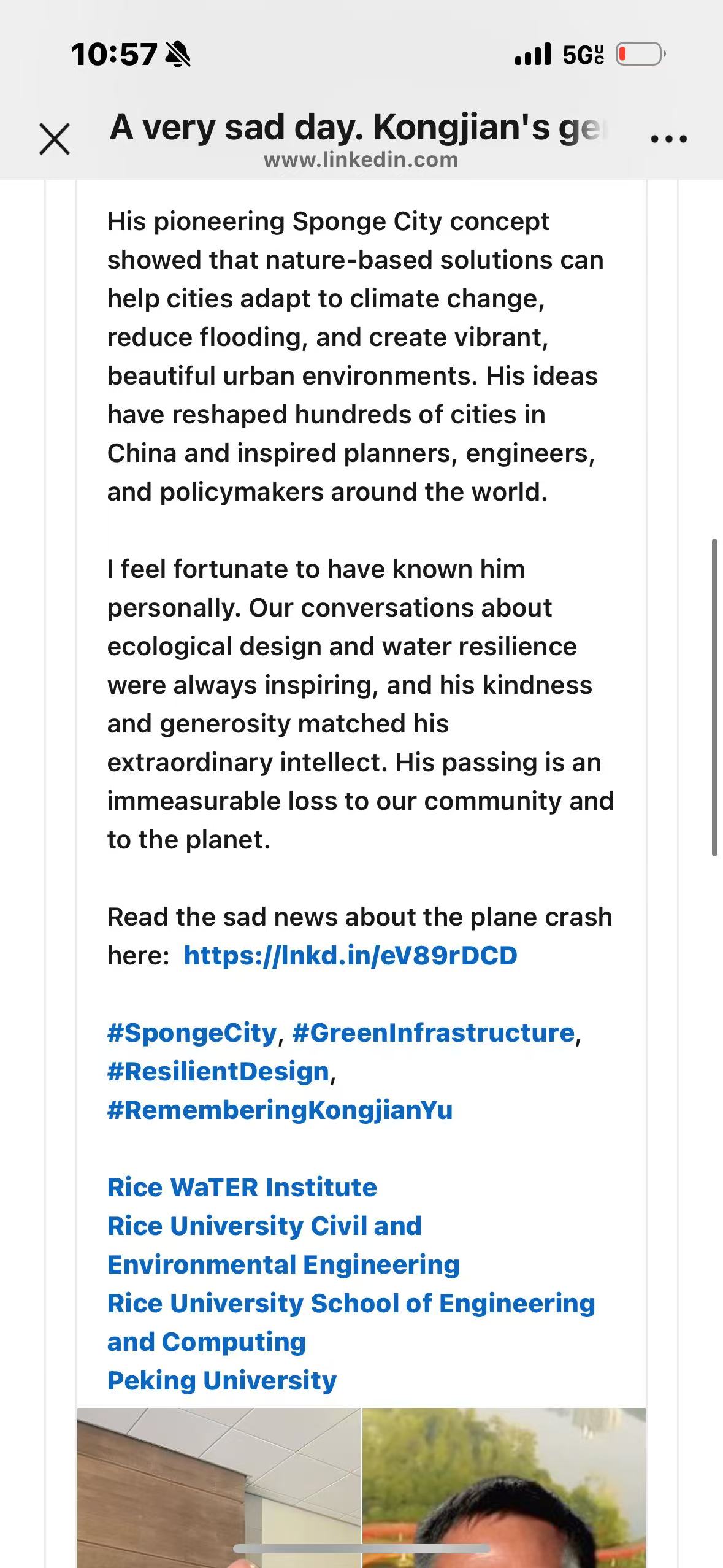The width and height of the screenshot is (723, 1568).
Task: Open the #GreenInfrastructure hashtag
Action: click(434, 1033)
